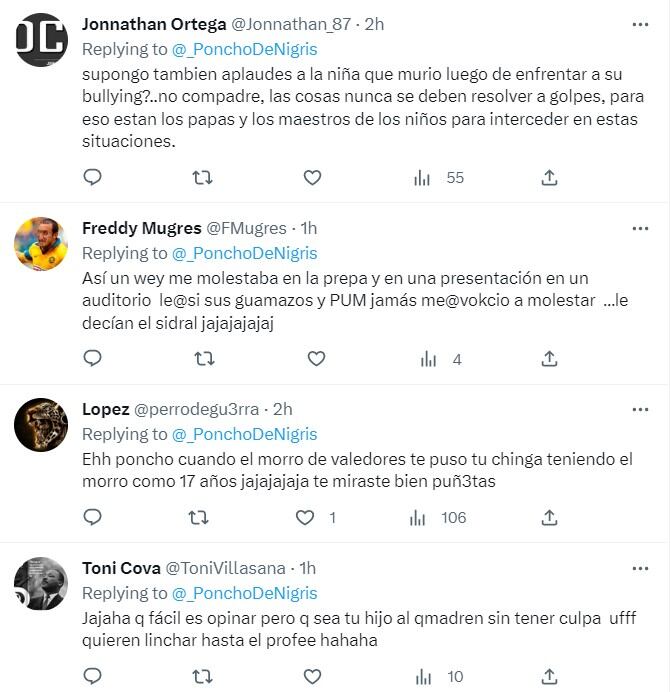The width and height of the screenshot is (671, 692).
Task: Open the 2h timestamp on Lopez's tweet
Action: [282, 409]
